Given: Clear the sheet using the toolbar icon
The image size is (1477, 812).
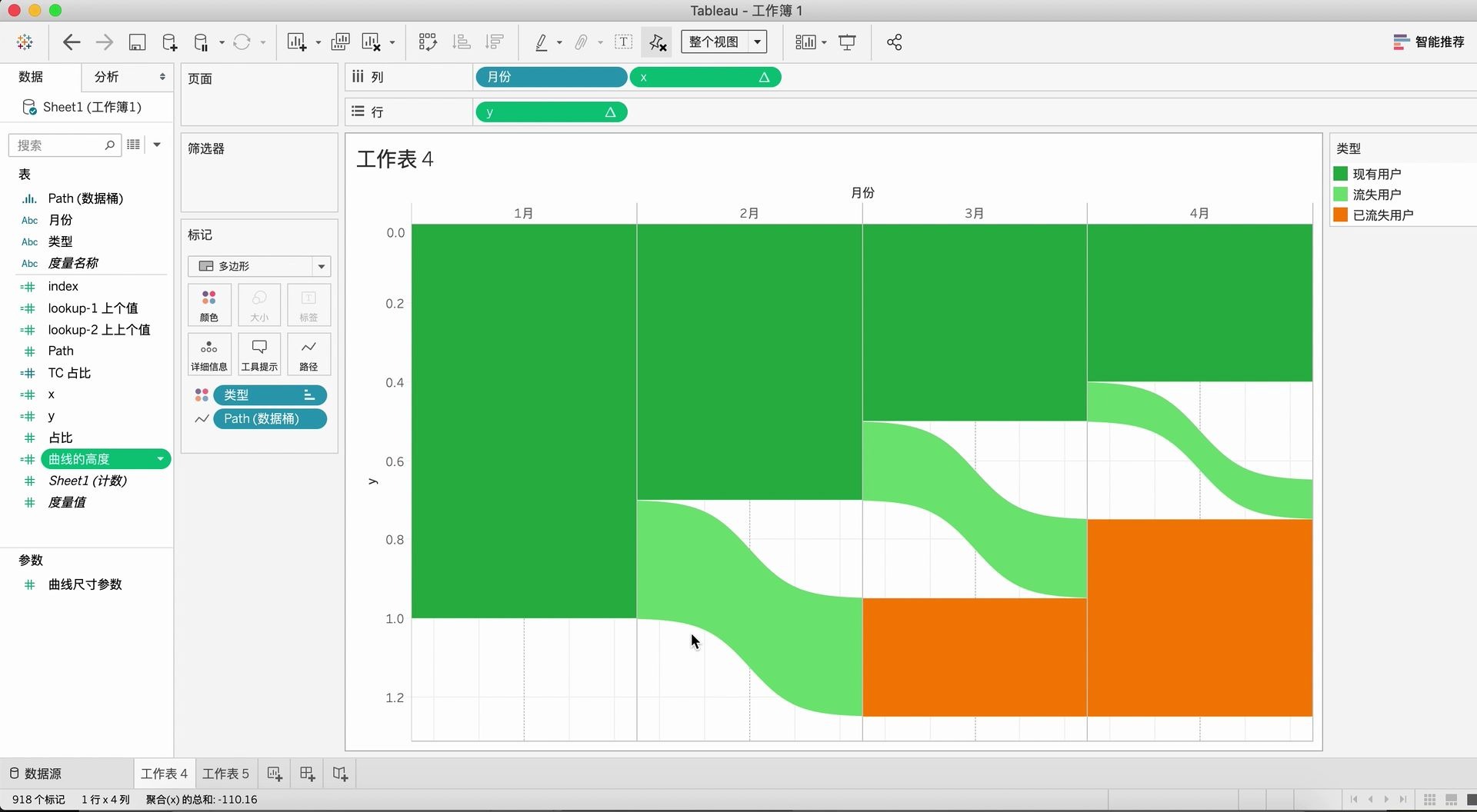Looking at the screenshot, I should pyautogui.click(x=372, y=42).
